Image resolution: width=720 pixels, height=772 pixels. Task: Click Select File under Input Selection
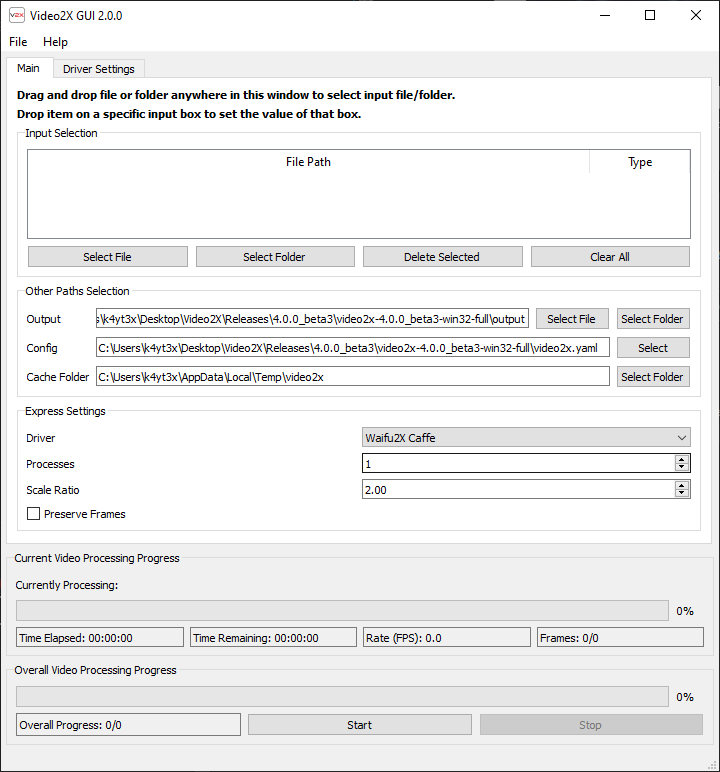click(107, 257)
